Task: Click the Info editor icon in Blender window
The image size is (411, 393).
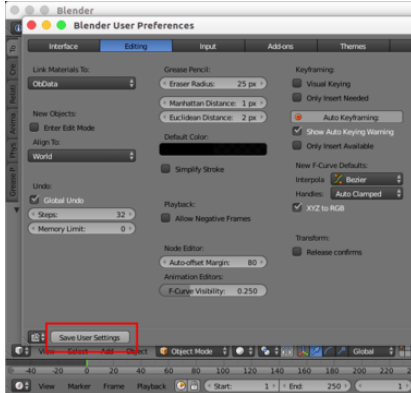Action: [17, 28]
